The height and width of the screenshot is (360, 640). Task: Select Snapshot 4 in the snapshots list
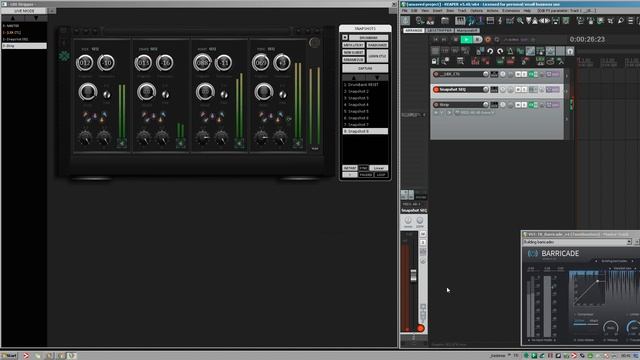point(365,105)
